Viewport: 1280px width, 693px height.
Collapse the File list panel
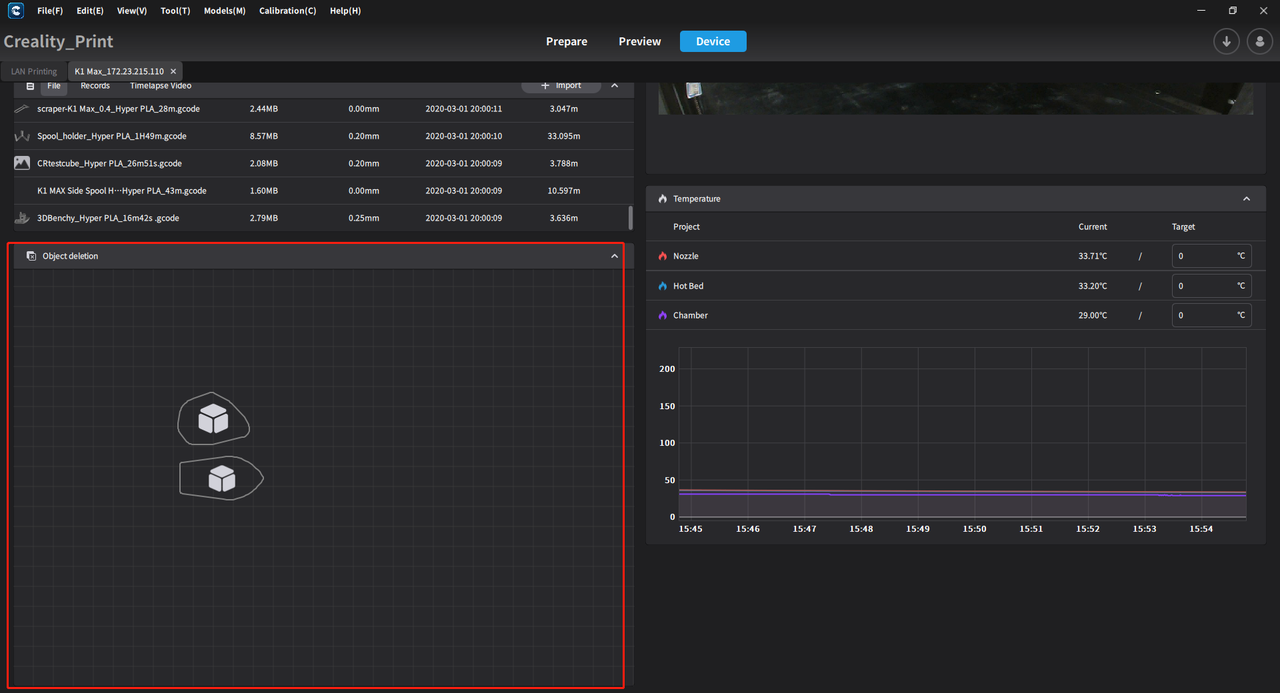(x=614, y=86)
